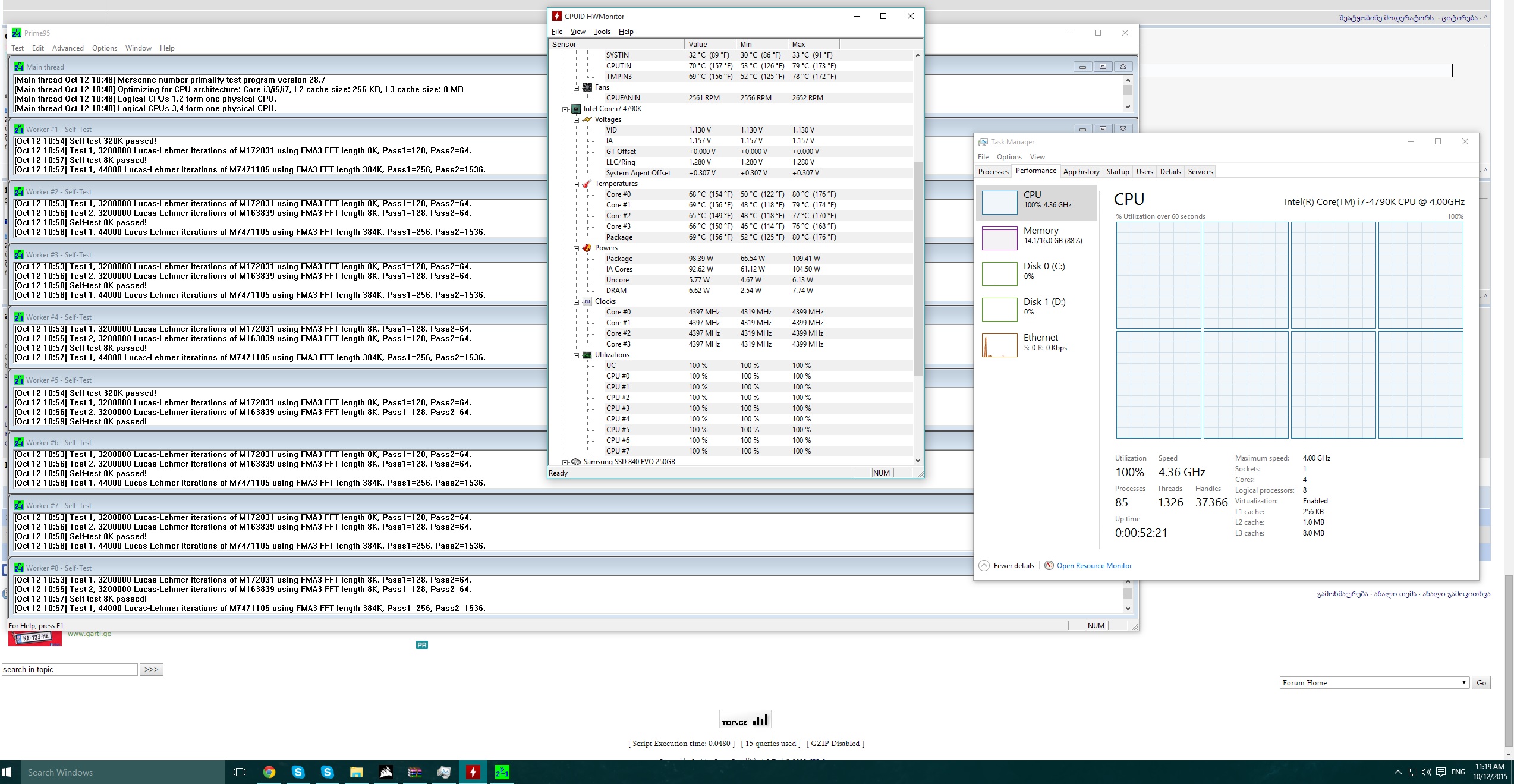
Task: Open the action center notifications icon
Action: point(1440,772)
